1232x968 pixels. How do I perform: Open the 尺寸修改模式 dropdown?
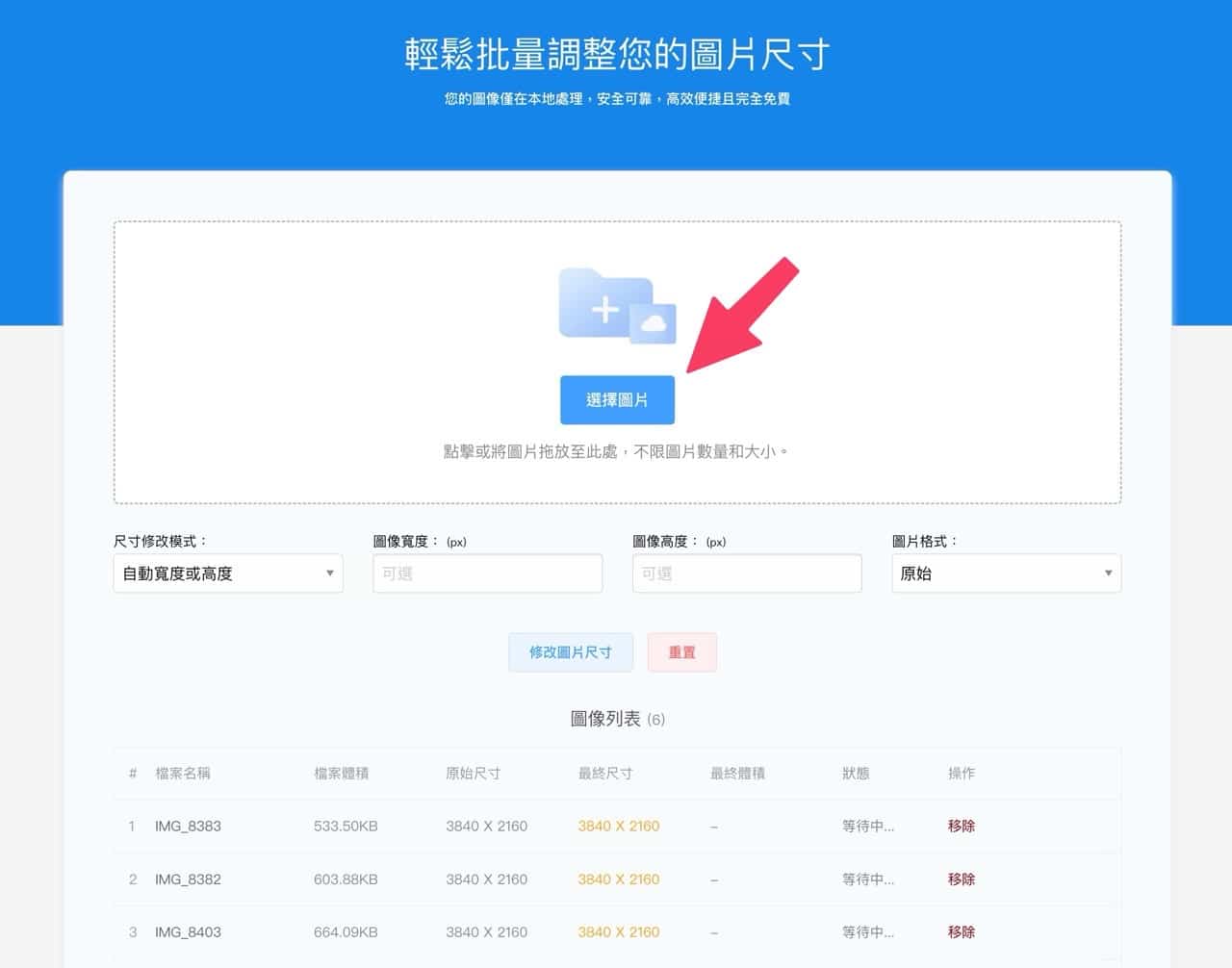(x=227, y=573)
